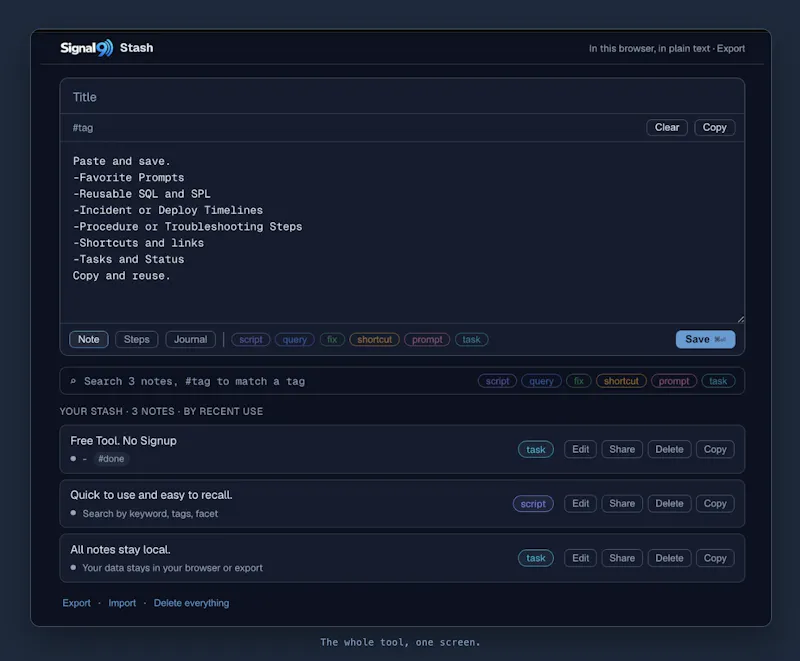Open note titled All notes stay local

(x=120, y=549)
